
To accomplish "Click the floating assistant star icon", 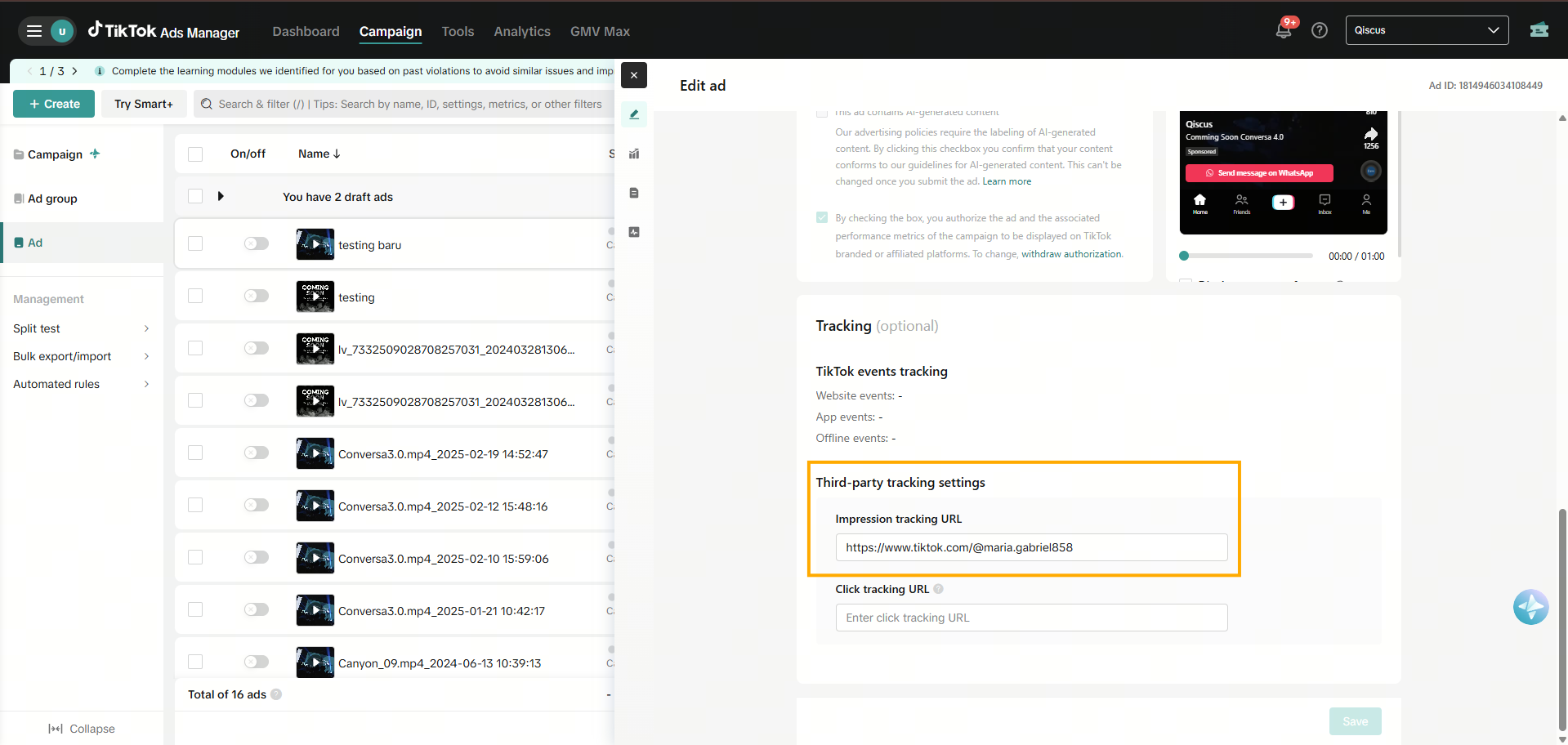I will click(x=1530, y=607).
